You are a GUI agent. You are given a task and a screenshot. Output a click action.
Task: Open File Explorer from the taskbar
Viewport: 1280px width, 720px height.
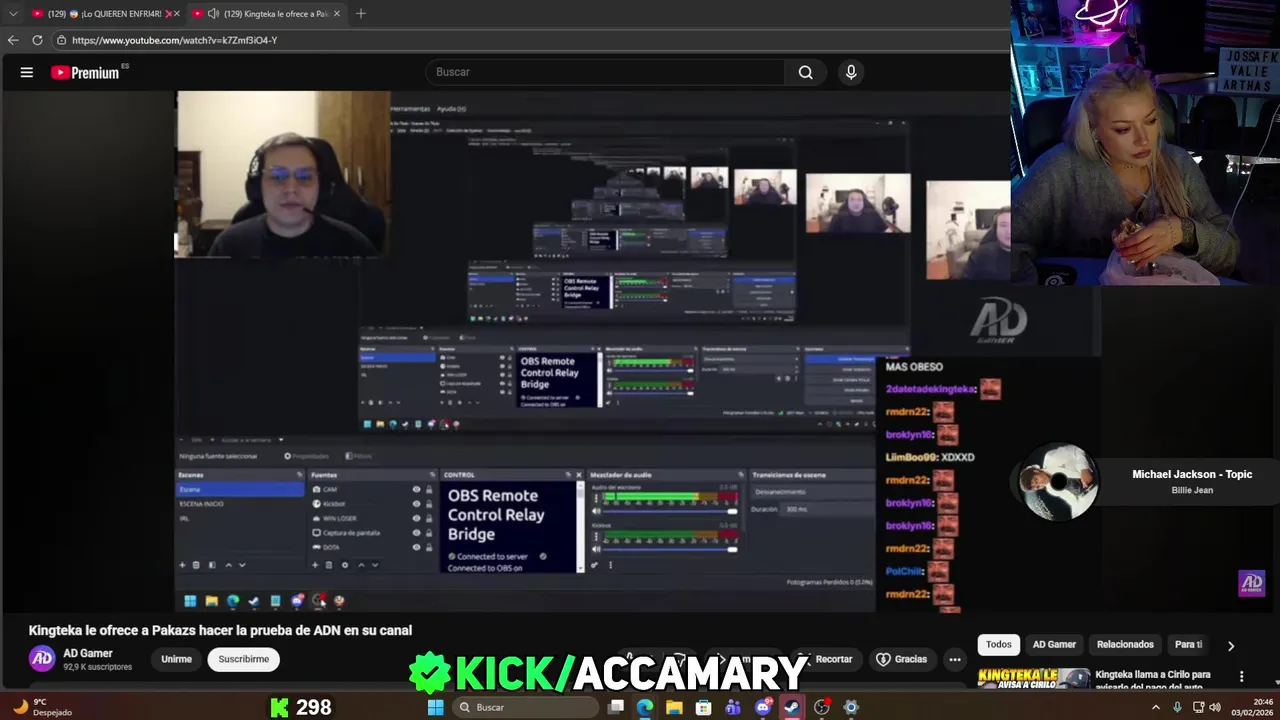[x=674, y=707]
